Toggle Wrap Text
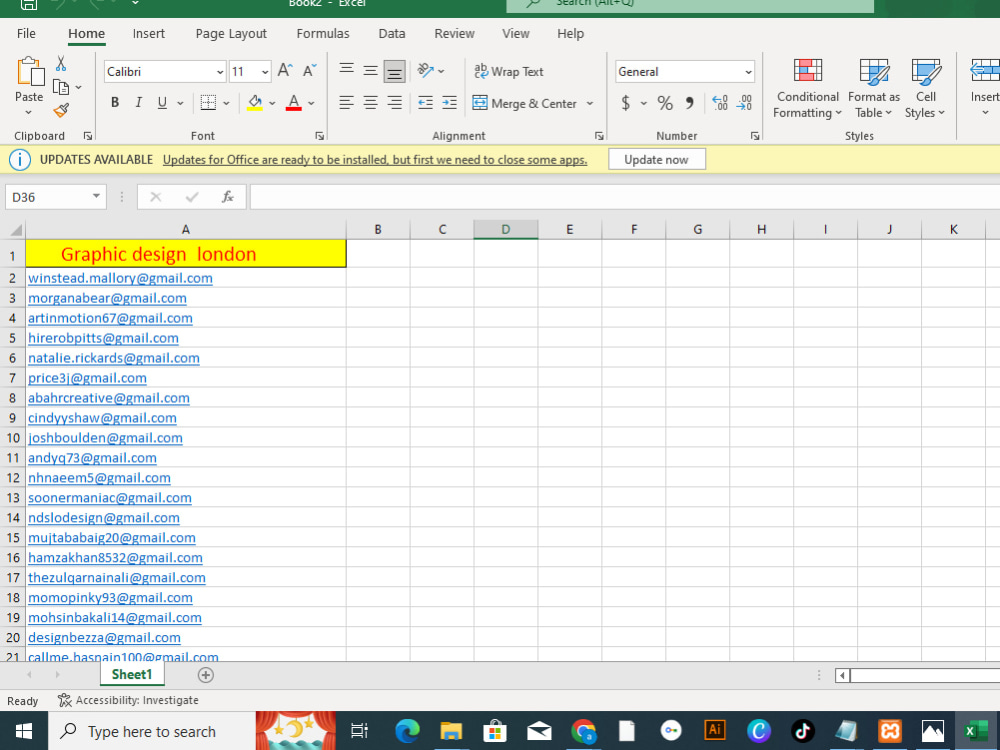Screen dimensions: 1000x750 coord(509,71)
